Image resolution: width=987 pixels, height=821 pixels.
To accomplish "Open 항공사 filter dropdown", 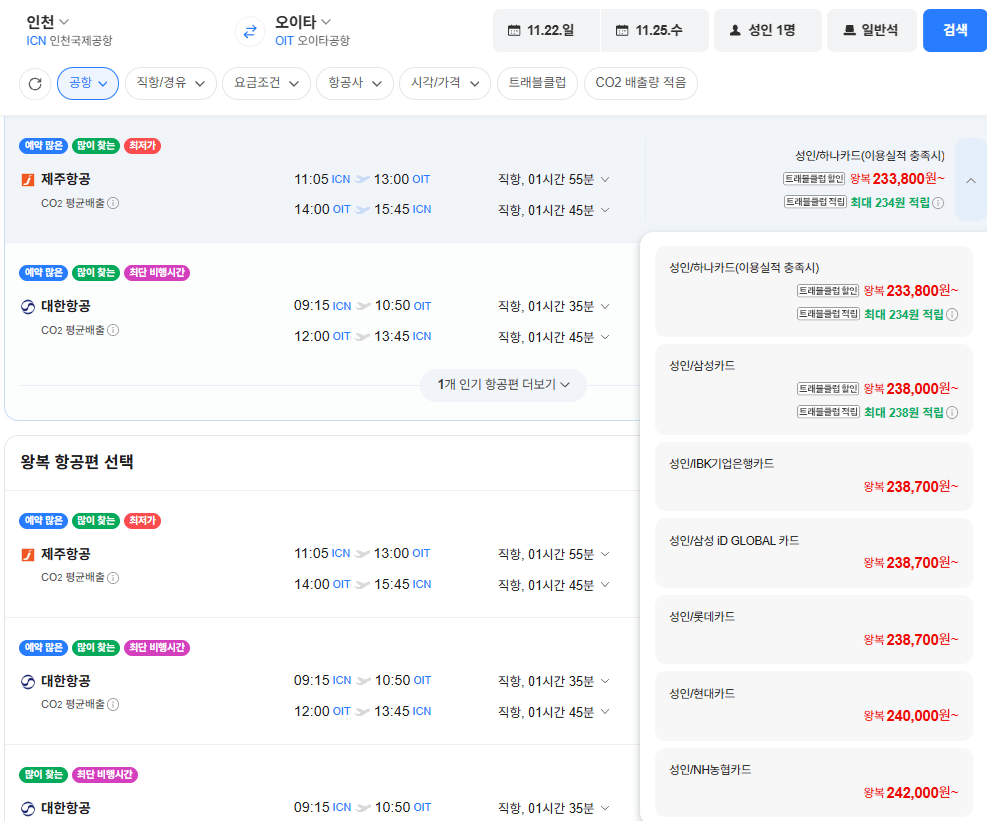I will (x=355, y=83).
